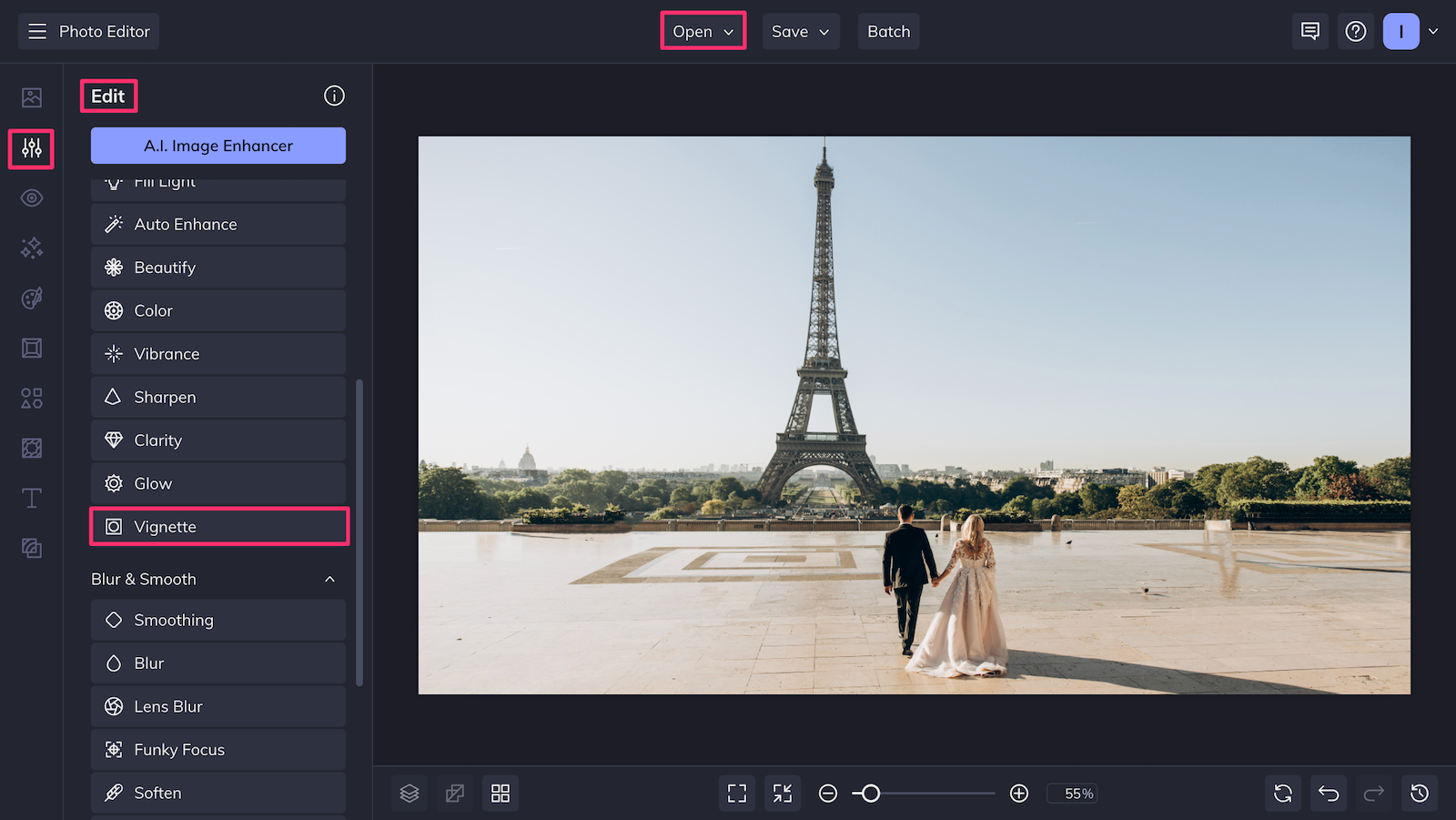Open the Graphics shapes panel
Viewport: 1456px width, 820px height.
coord(31,398)
